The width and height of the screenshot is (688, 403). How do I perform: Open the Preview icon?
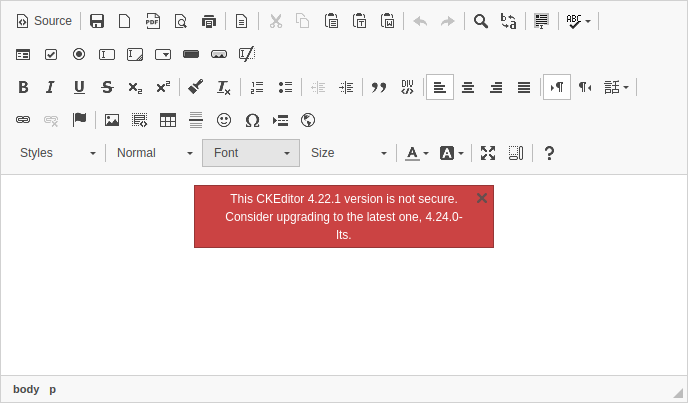(x=181, y=21)
